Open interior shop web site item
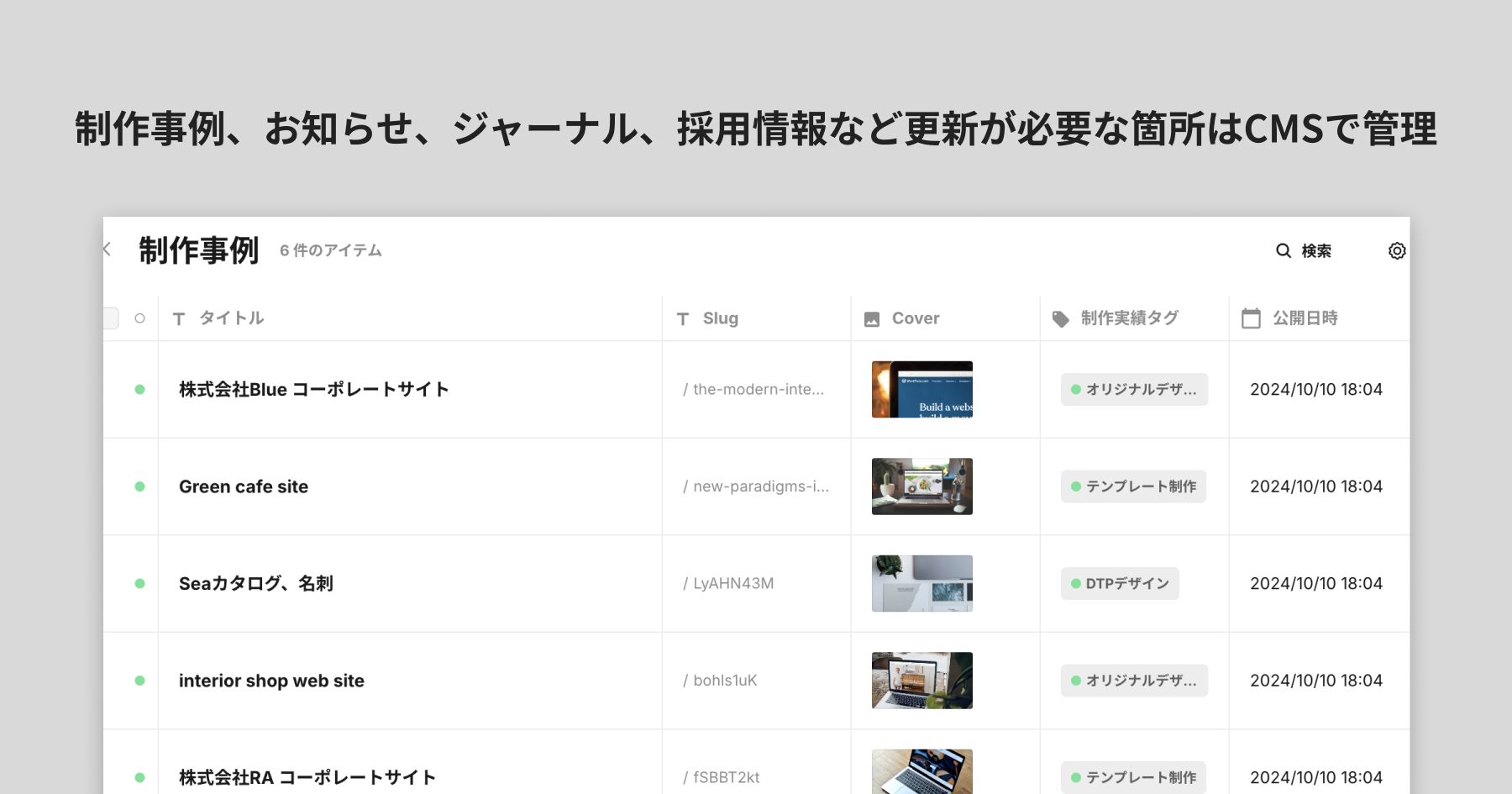Screen dimensions: 1512x794 (271, 681)
